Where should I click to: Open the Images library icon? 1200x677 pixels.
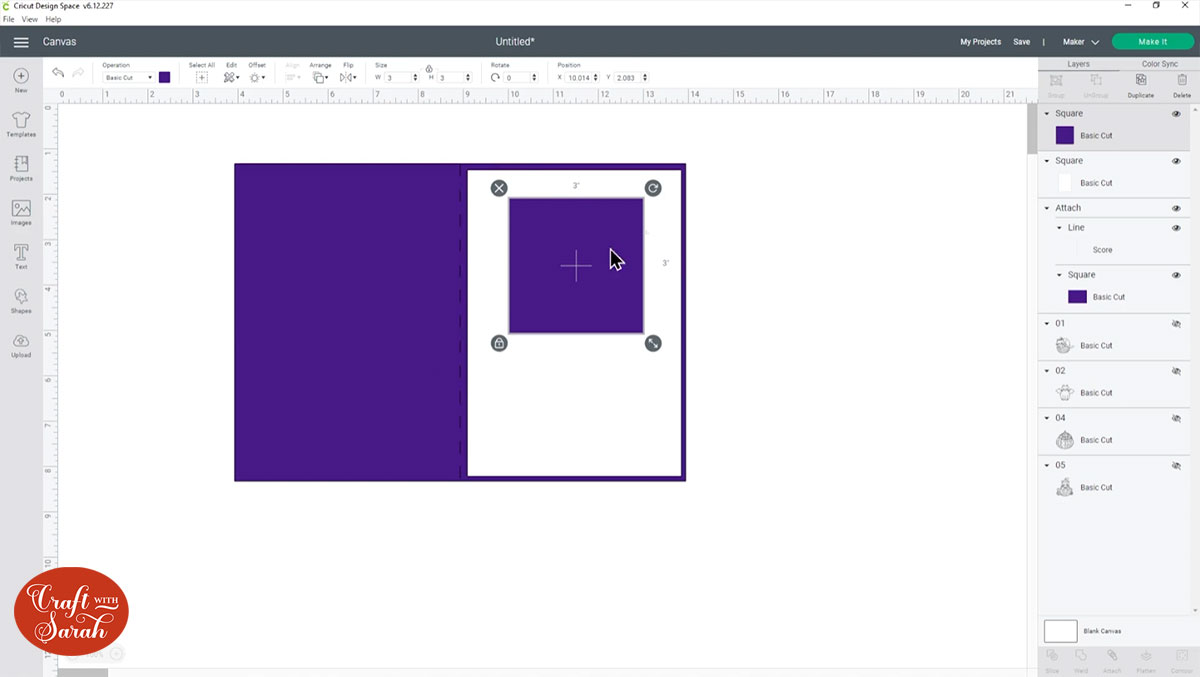coord(21,213)
